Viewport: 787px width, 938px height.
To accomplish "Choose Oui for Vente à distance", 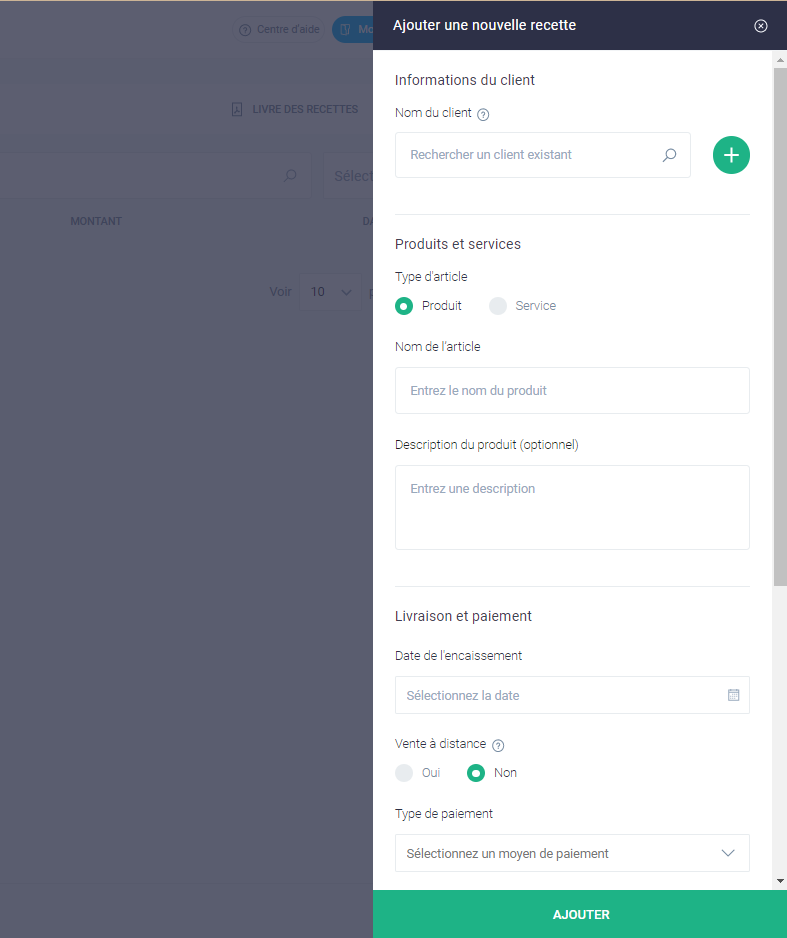I will [x=404, y=773].
